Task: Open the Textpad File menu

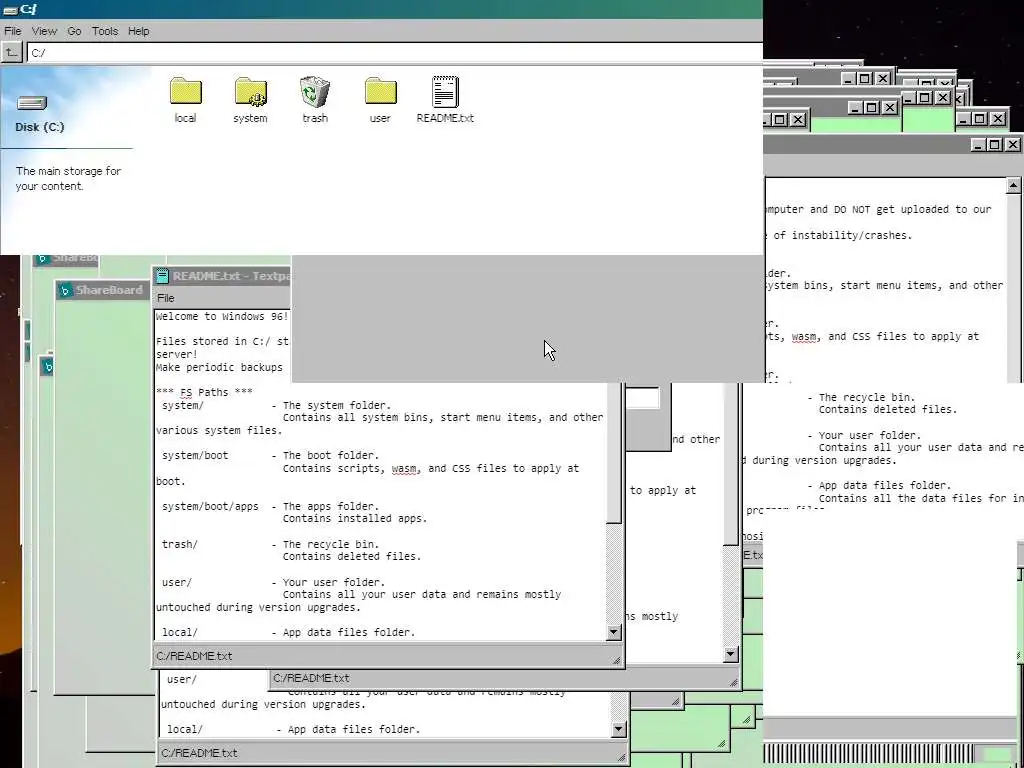Action: click(166, 298)
